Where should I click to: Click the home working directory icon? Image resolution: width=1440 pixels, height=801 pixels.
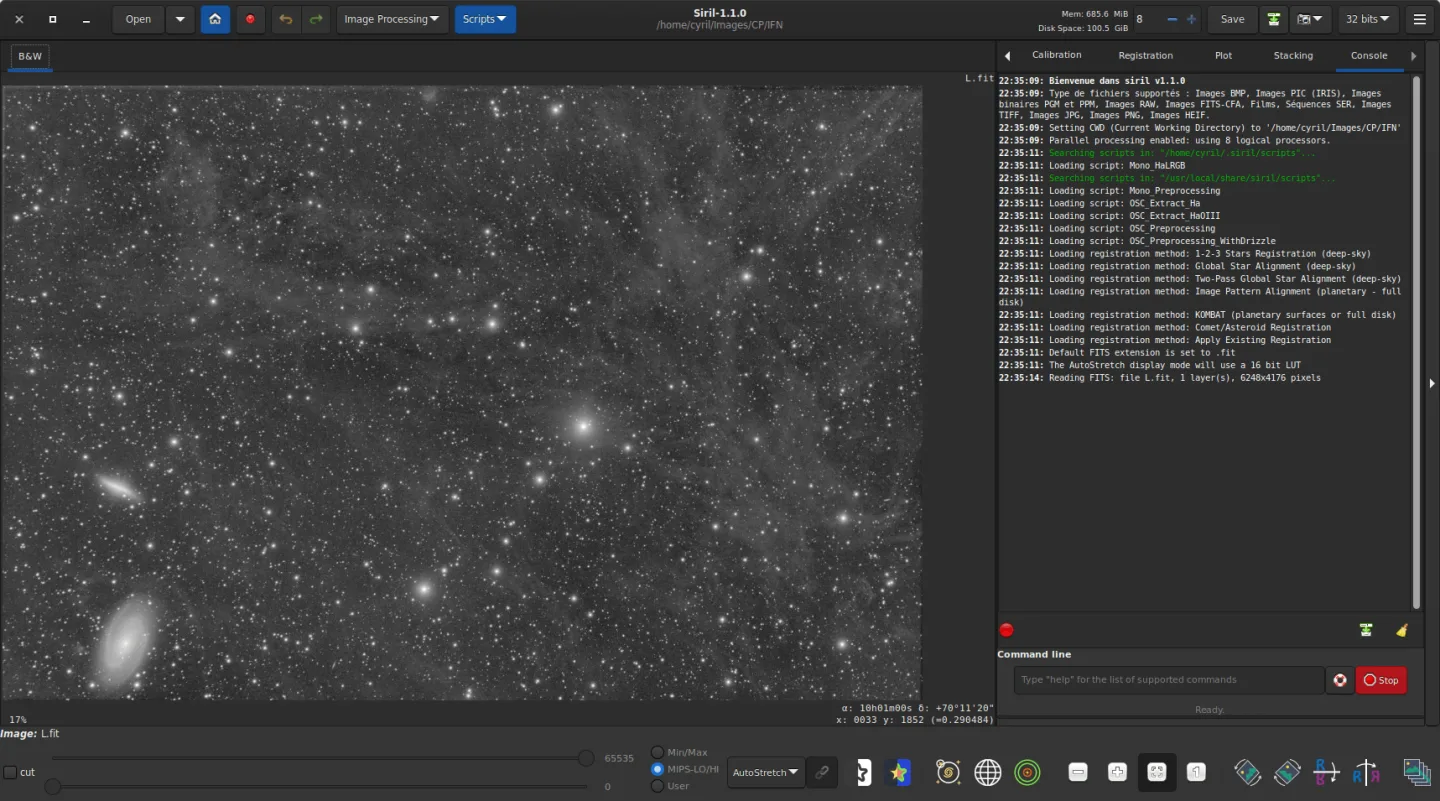215,19
